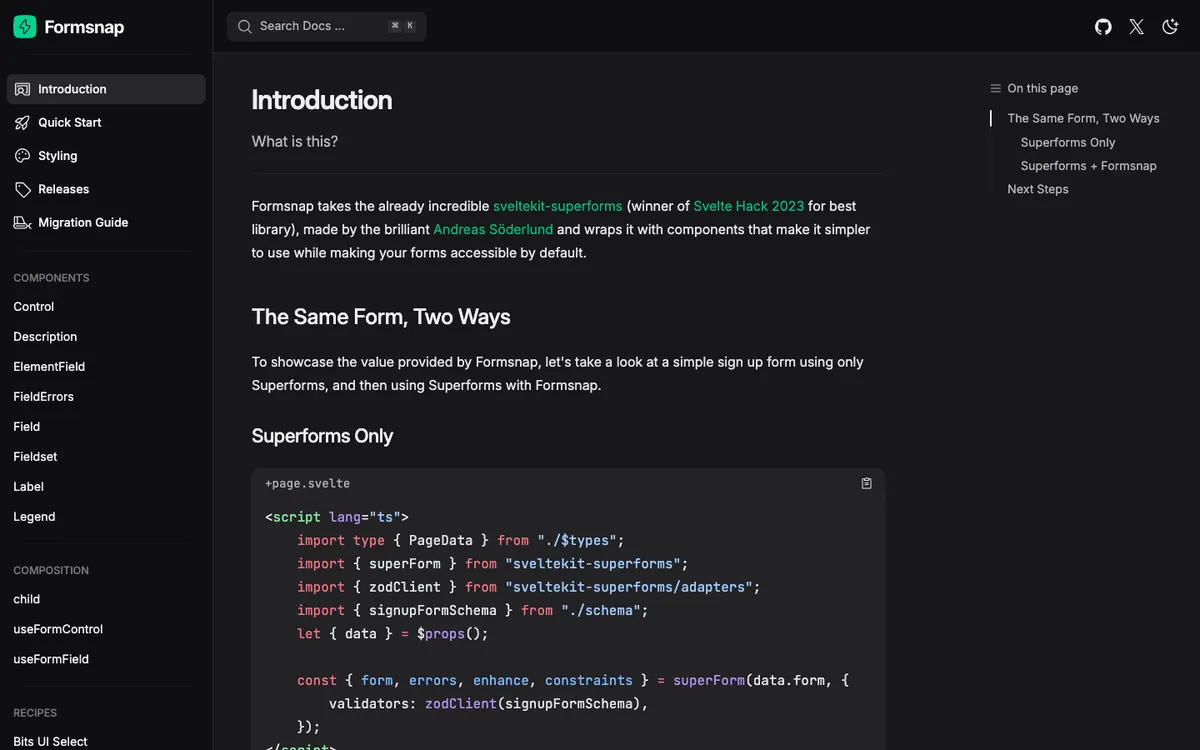Screen dimensions: 1200x750
Task: Open the child composition page
Action: (27, 599)
